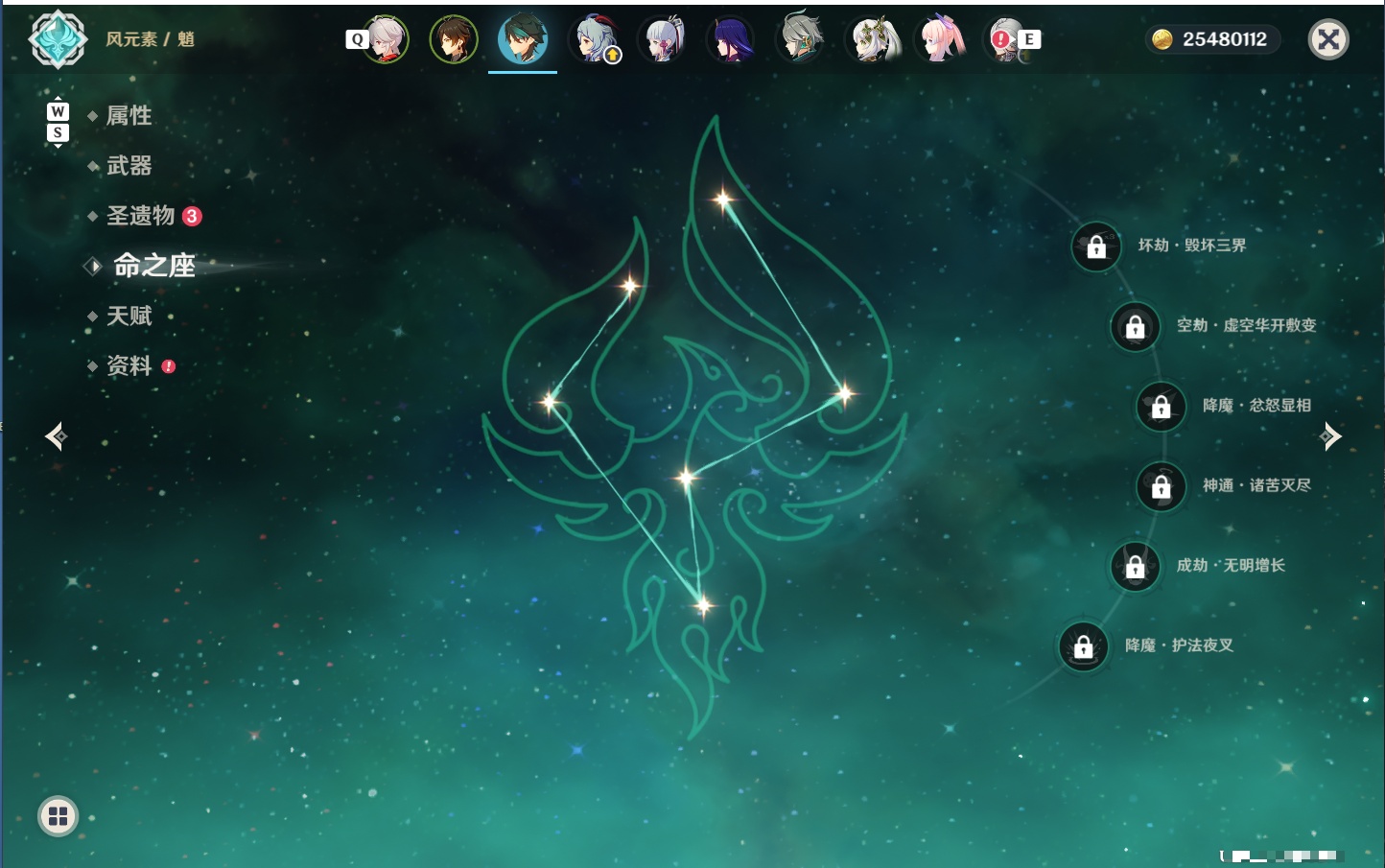The image size is (1385, 868).
Task: Open the grid menu icon at bottom left
Action: pos(58,816)
